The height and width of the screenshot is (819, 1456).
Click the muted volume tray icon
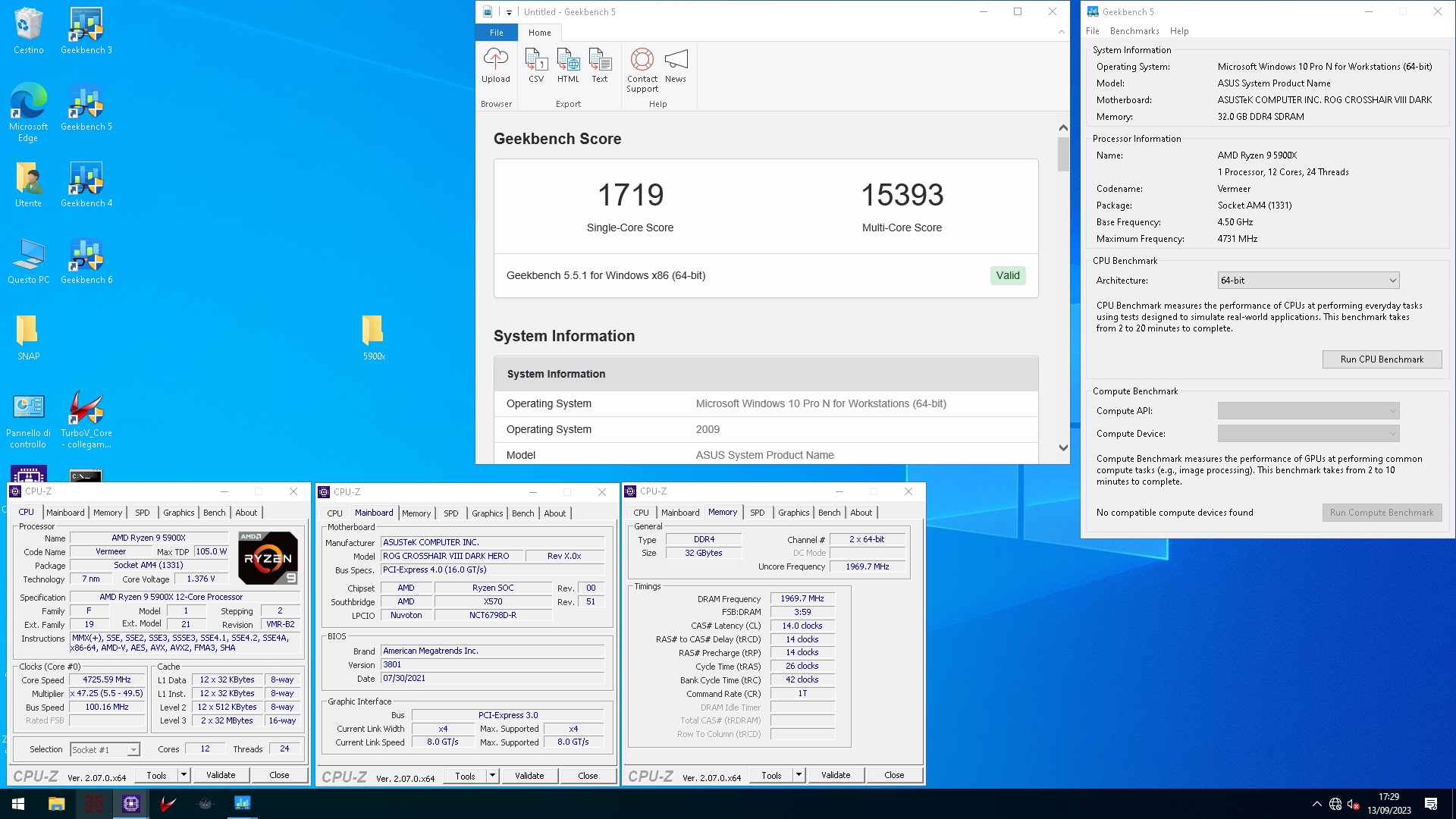pyautogui.click(x=1354, y=804)
